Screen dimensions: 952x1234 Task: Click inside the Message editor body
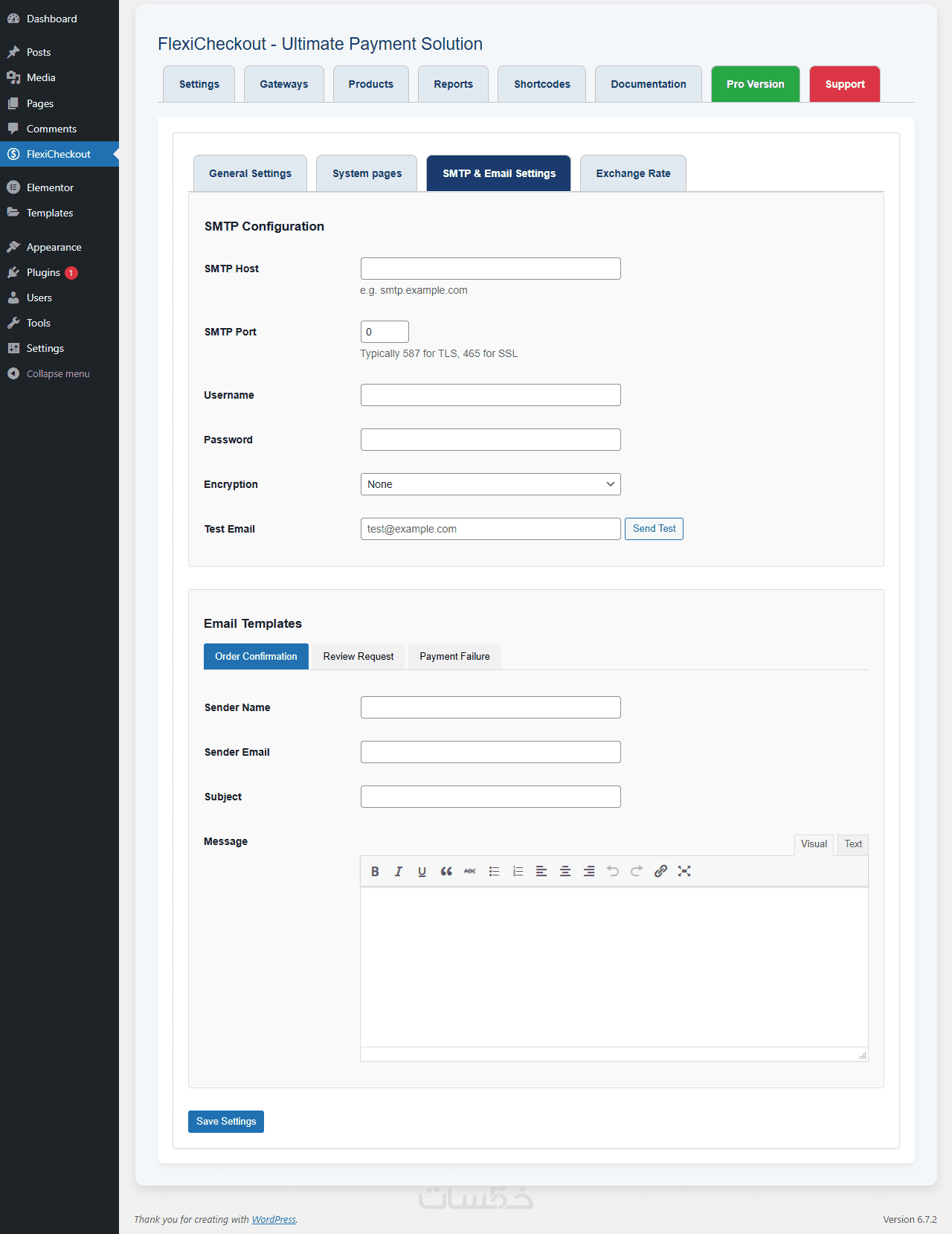(614, 967)
